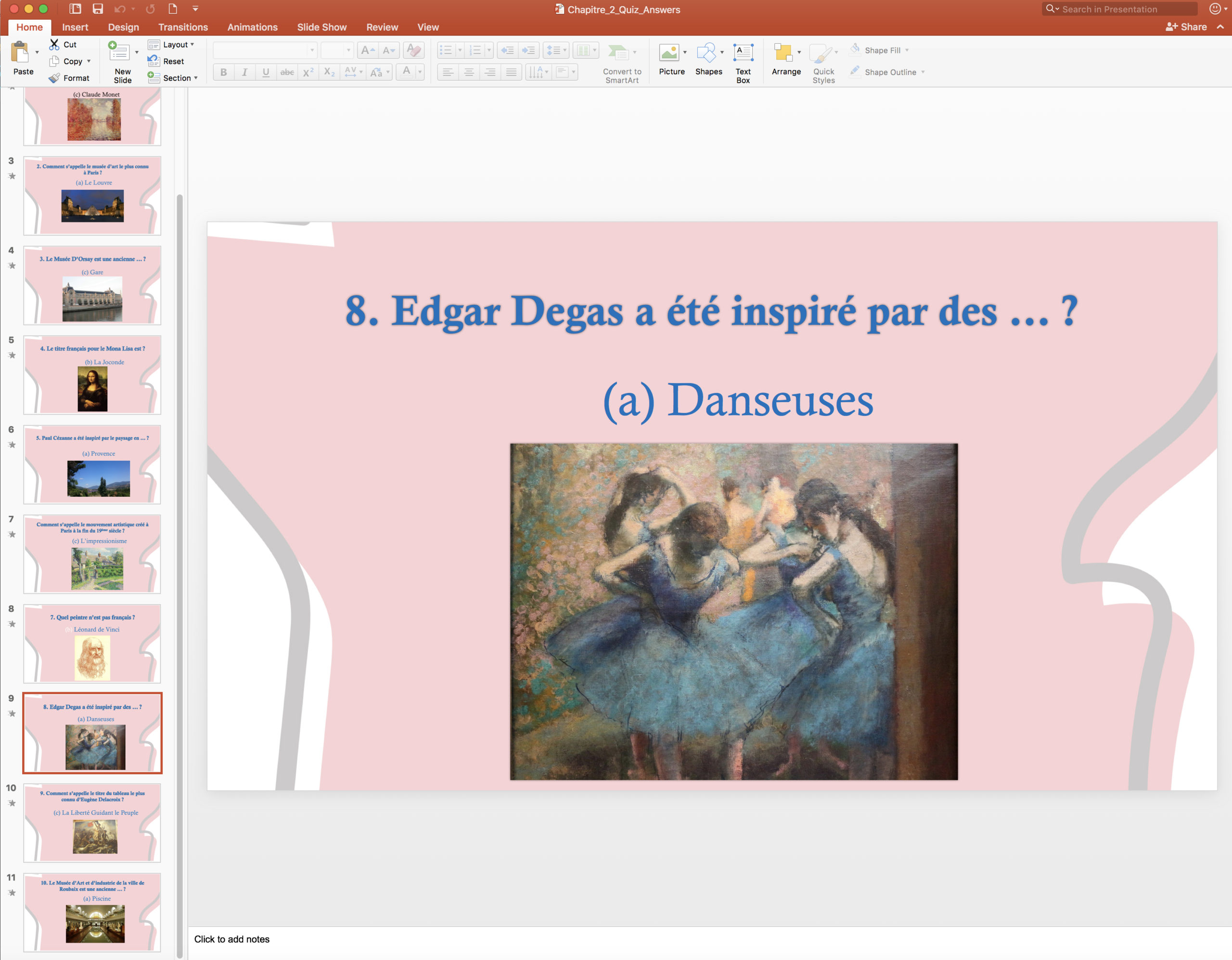Image resolution: width=1232 pixels, height=960 pixels.
Task: Click the slide panel vertical scrollbar
Action: 180,576
